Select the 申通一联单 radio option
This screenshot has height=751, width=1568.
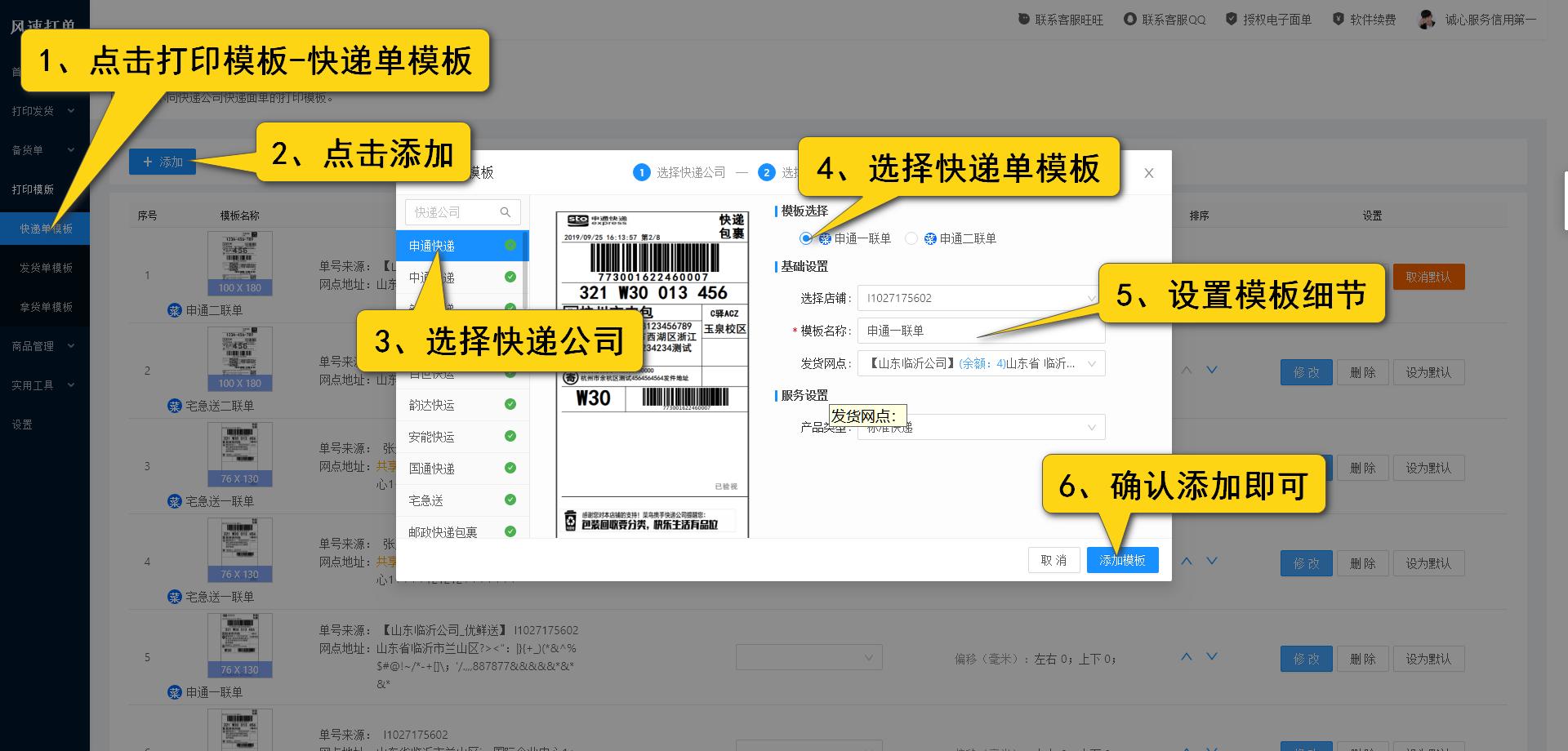[807, 238]
